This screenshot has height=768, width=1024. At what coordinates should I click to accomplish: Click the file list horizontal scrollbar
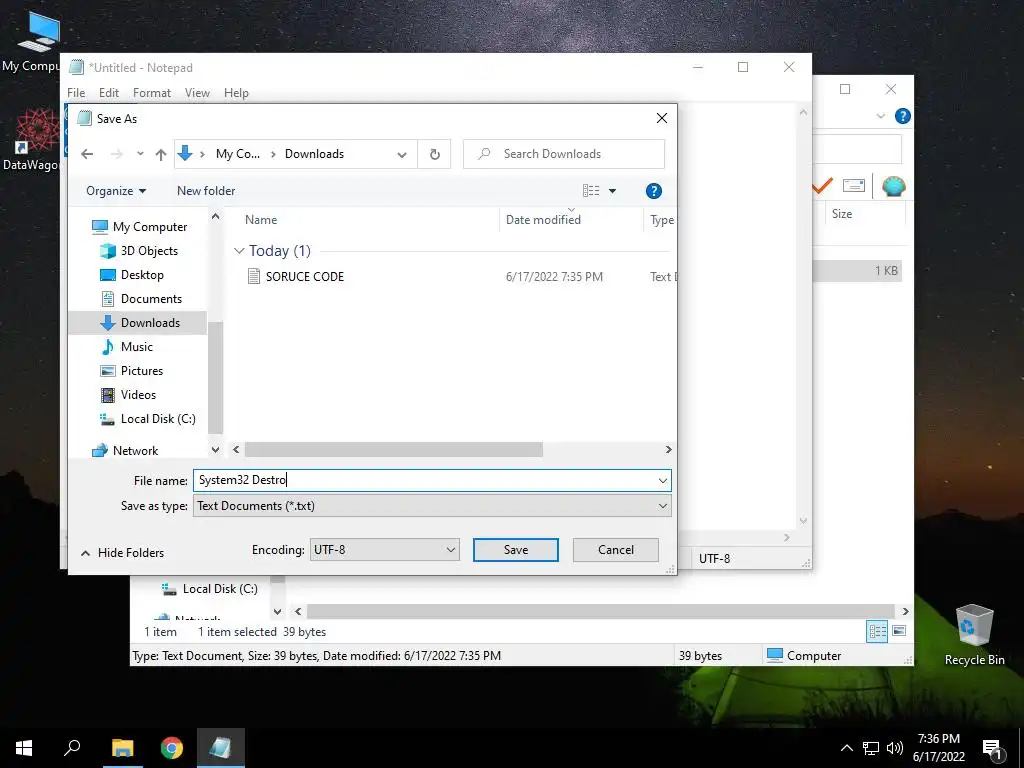point(393,449)
